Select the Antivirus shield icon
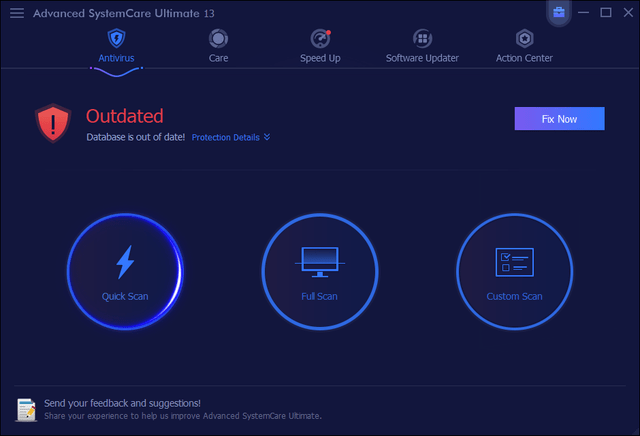640x436 pixels. coord(116,38)
